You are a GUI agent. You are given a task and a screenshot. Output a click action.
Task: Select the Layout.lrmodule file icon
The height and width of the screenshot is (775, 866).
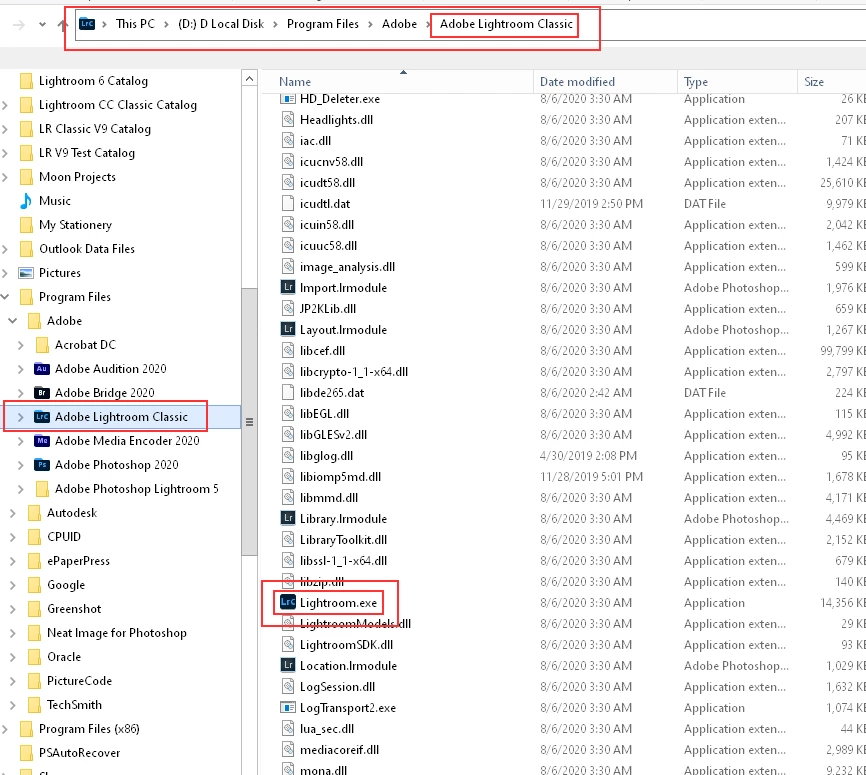point(288,329)
